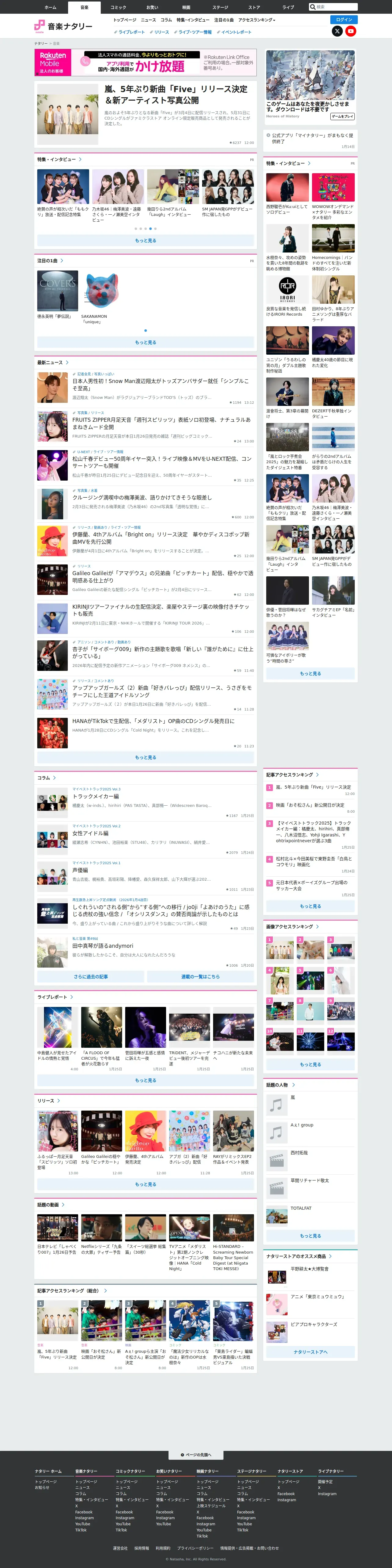The width and height of the screenshot is (392, 1568).
Task: Open 徳永英明「夢伝説」cover thumbnail
Action: pos(58,290)
